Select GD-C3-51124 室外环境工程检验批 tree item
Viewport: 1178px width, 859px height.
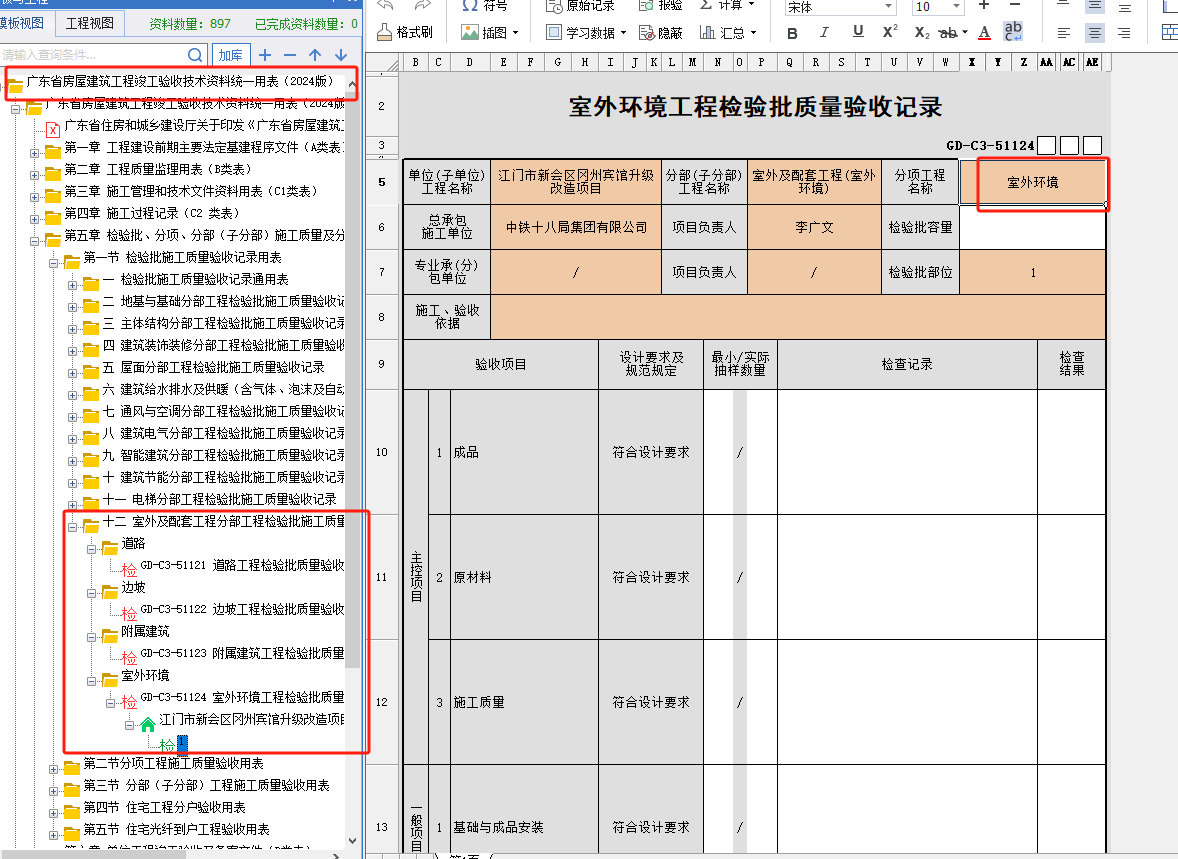[242, 697]
